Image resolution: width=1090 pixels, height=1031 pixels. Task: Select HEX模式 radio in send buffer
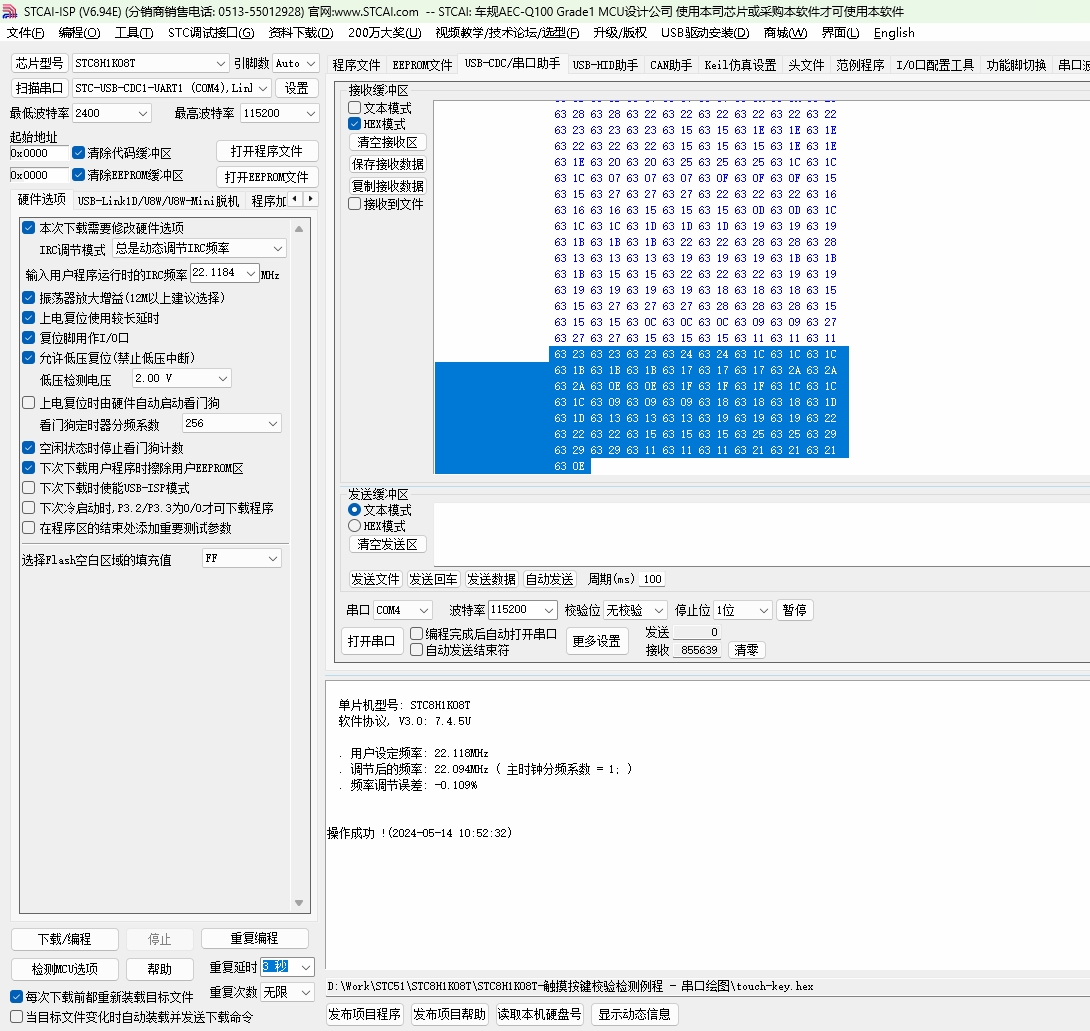[355, 526]
